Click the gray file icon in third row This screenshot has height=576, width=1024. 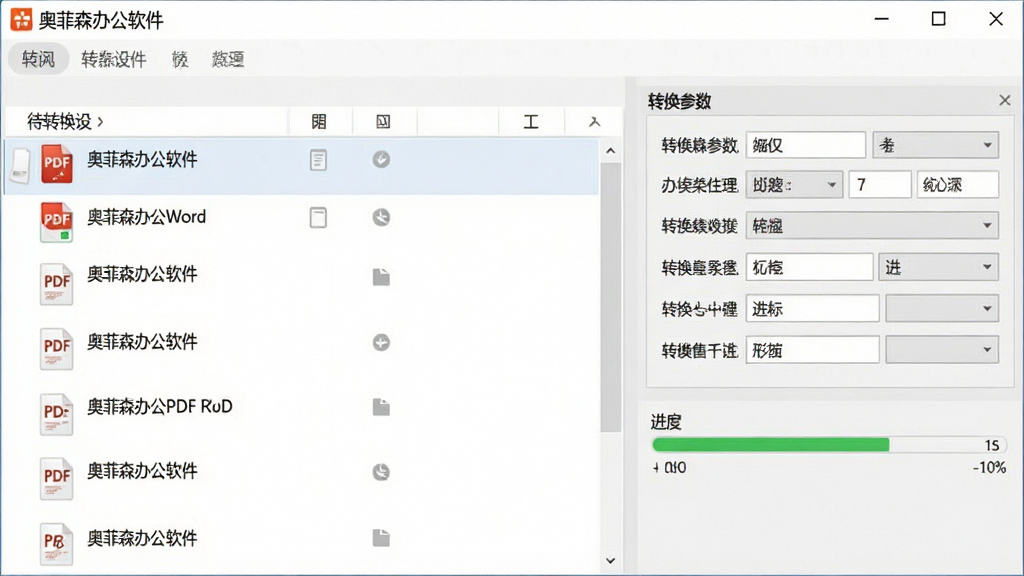click(381, 277)
